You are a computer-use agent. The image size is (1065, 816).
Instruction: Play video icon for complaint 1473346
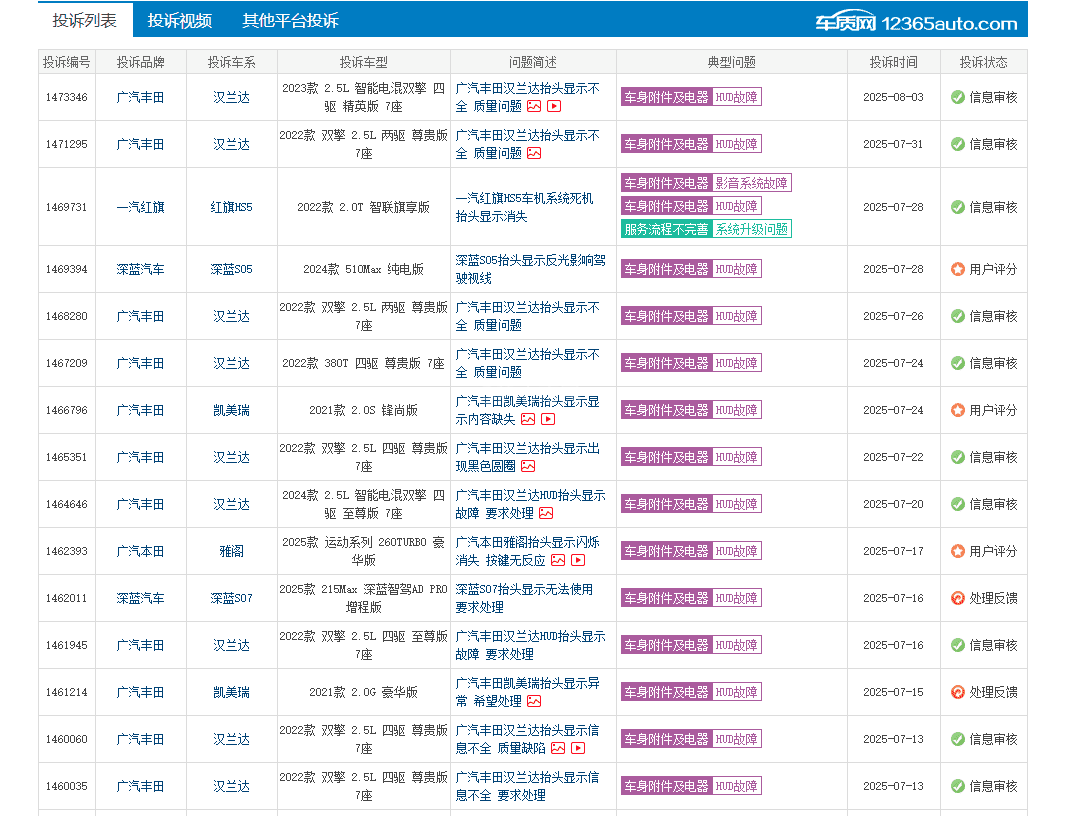click(554, 106)
